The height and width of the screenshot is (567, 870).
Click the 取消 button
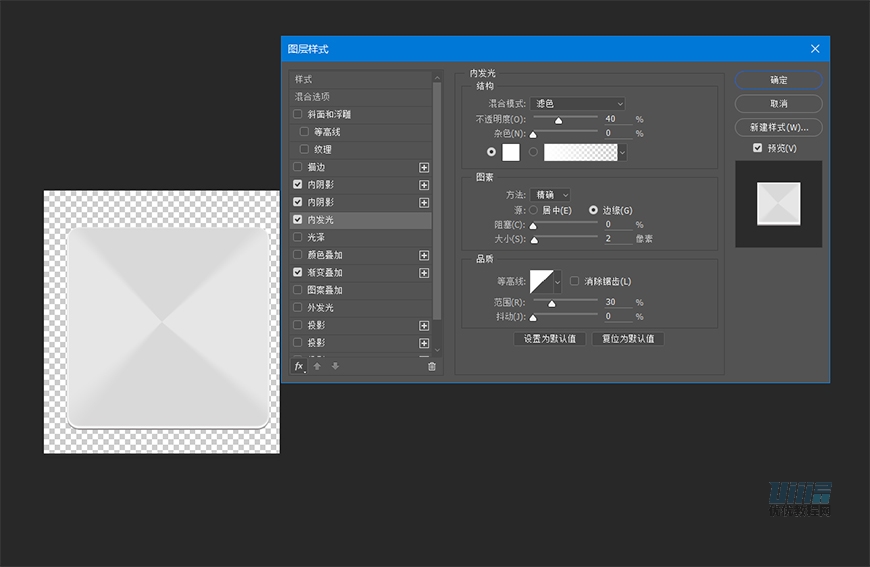[778, 104]
